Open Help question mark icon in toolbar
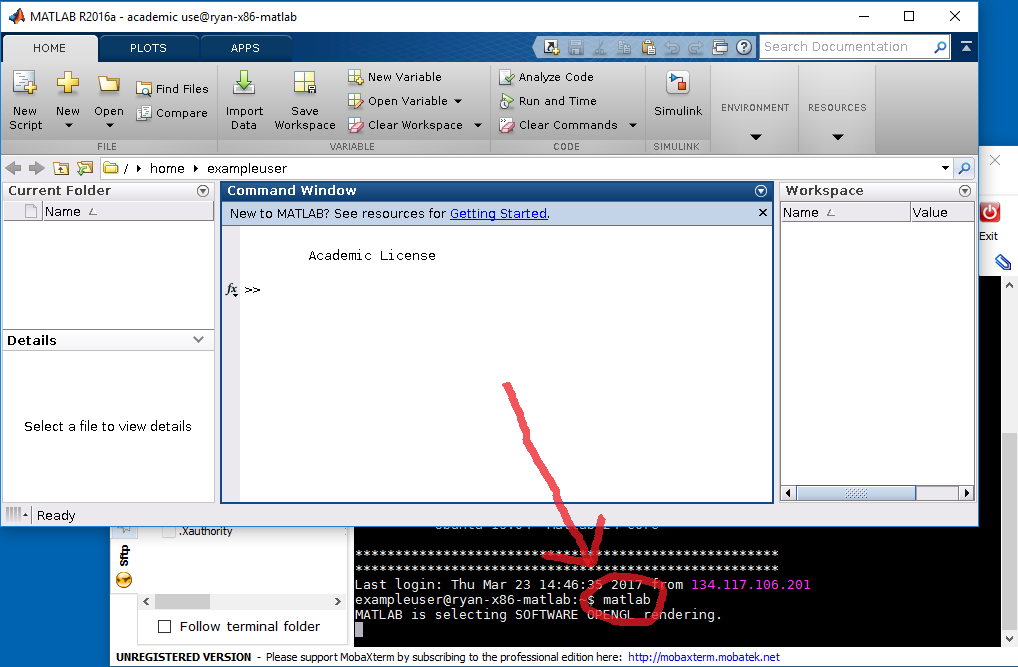The height and width of the screenshot is (667, 1018). pyautogui.click(x=744, y=47)
